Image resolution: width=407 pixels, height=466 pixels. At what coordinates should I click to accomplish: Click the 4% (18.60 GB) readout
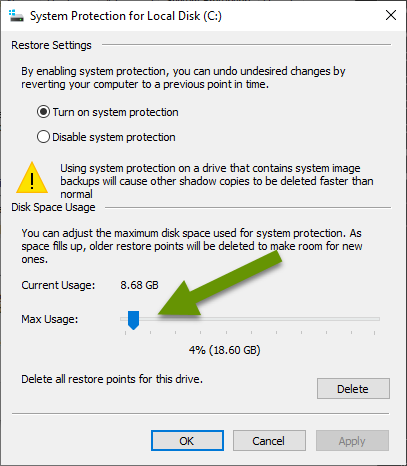[225, 350]
